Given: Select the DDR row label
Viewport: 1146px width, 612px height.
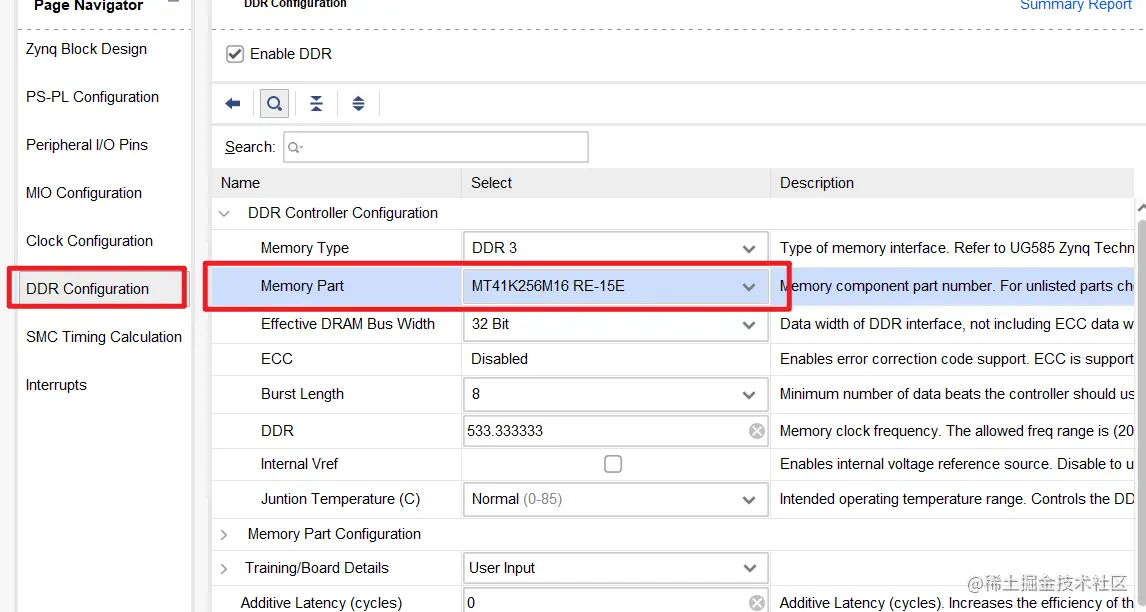Looking at the screenshot, I should 278,431.
